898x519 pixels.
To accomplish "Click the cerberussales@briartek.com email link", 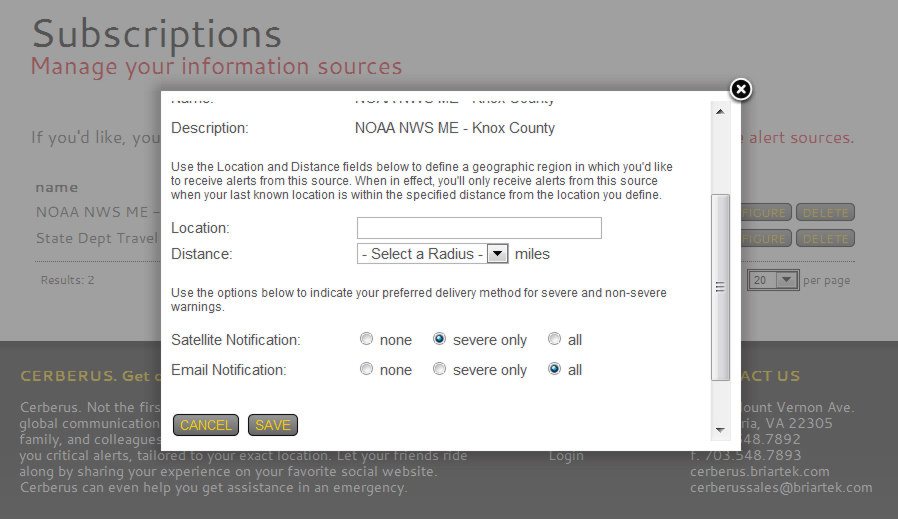I will (781, 487).
